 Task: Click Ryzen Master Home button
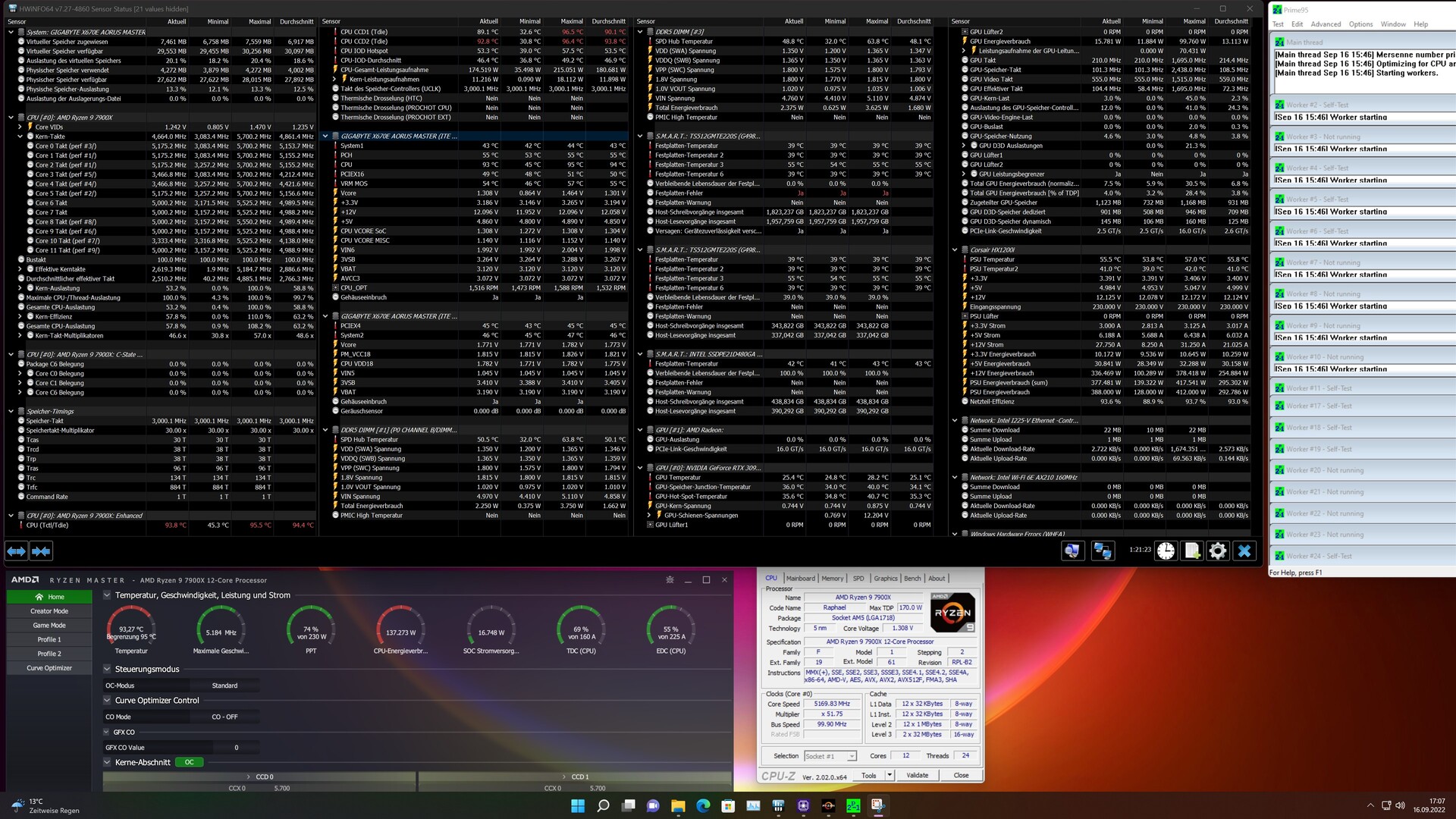pyautogui.click(x=49, y=597)
